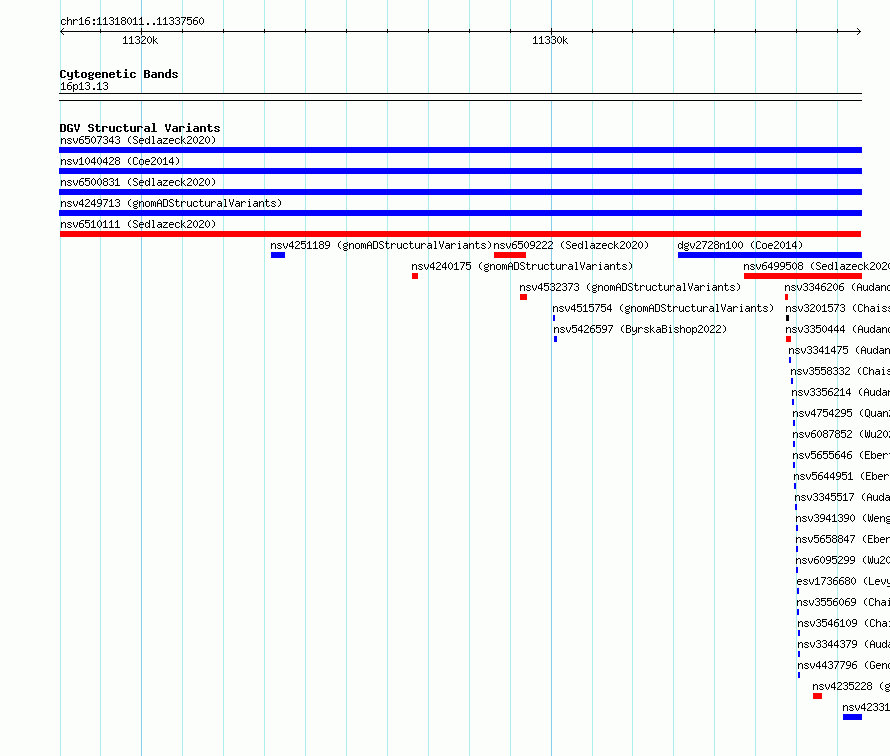Viewport: 890px width, 756px height.
Task: Open the nsv6499508 variant label
Action: pos(817,266)
